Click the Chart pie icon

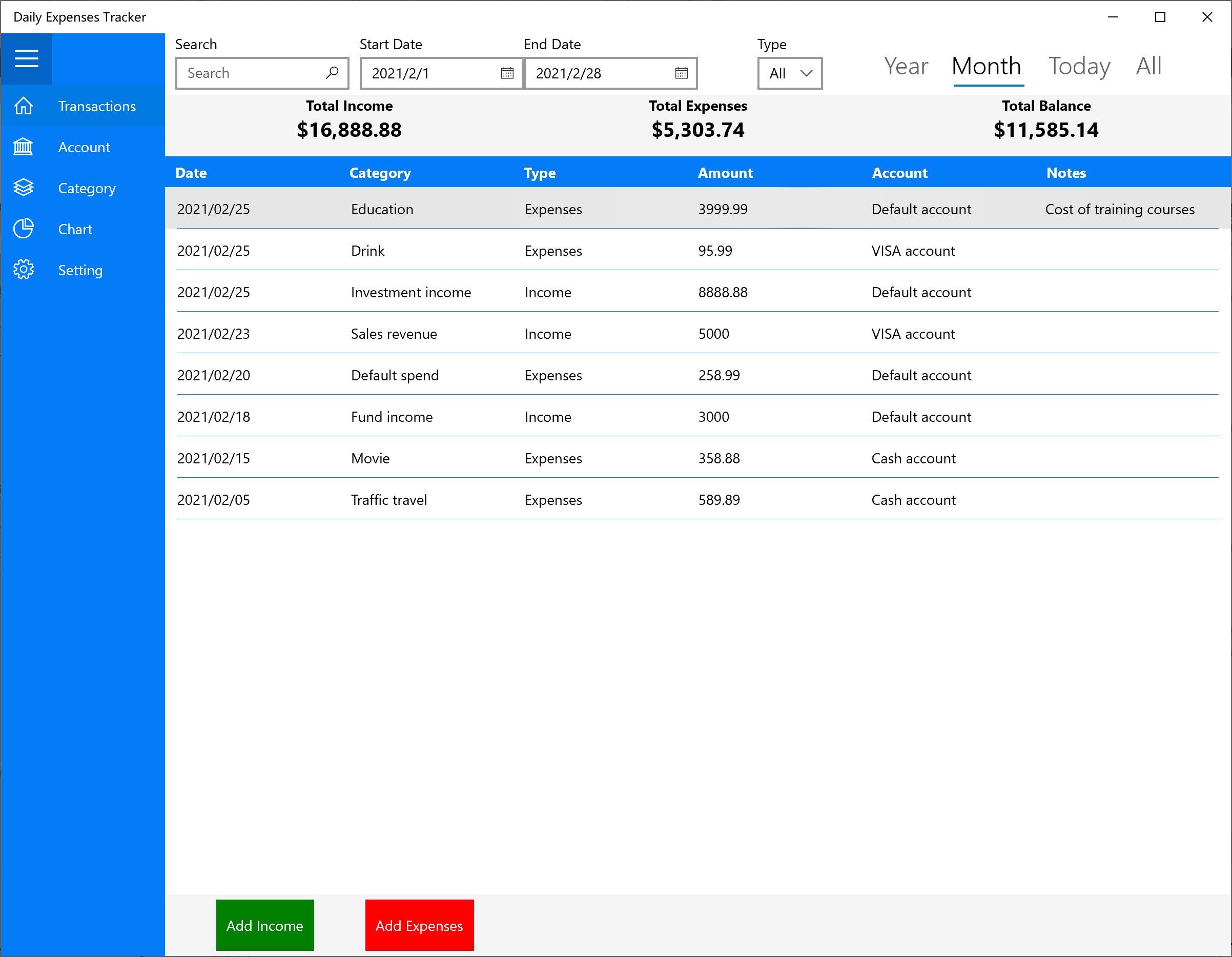coord(23,229)
